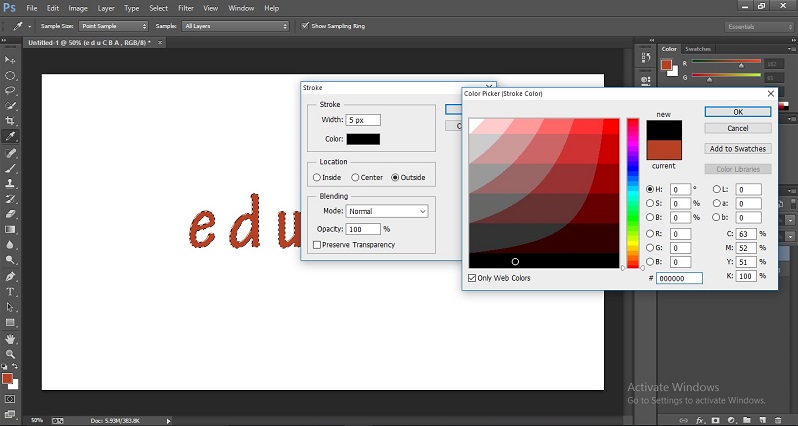The height and width of the screenshot is (426, 798).
Task: Select the H: hue radio button
Action: click(650, 189)
